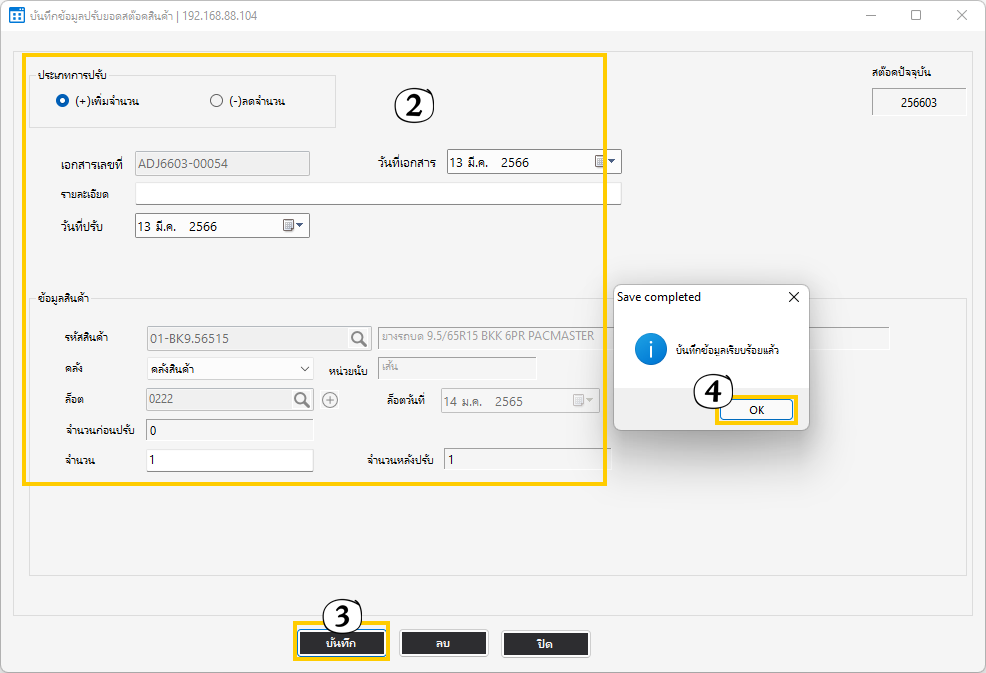Viewport: 986px width, 673px height.
Task: Close the Save completed dialog with X
Action: pos(793,297)
